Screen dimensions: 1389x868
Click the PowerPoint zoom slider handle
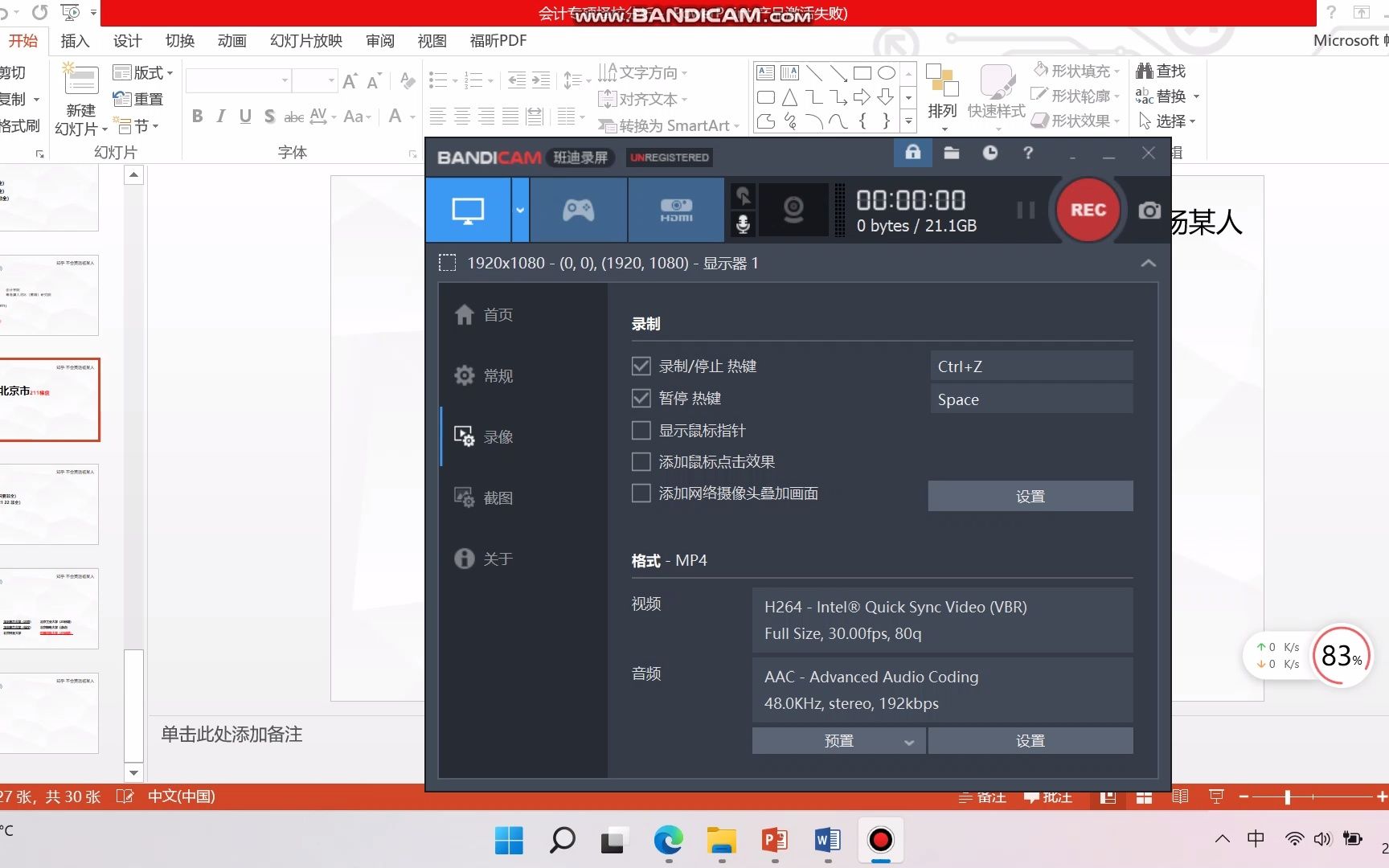pyautogui.click(x=1288, y=796)
